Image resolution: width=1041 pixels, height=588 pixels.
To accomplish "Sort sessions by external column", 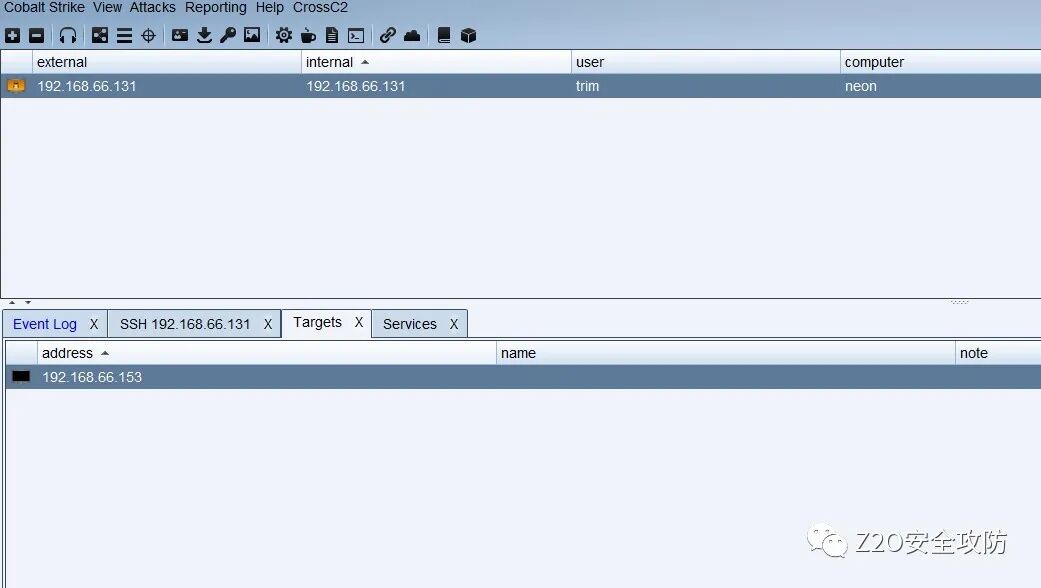I will pyautogui.click(x=167, y=62).
